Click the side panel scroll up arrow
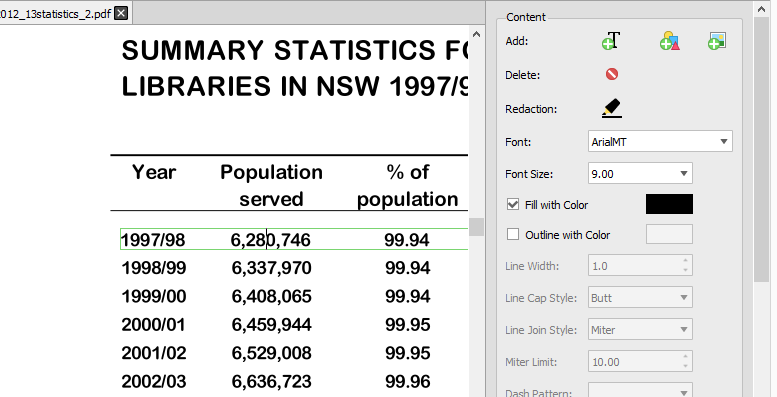This screenshot has width=777, height=397. [x=761, y=8]
